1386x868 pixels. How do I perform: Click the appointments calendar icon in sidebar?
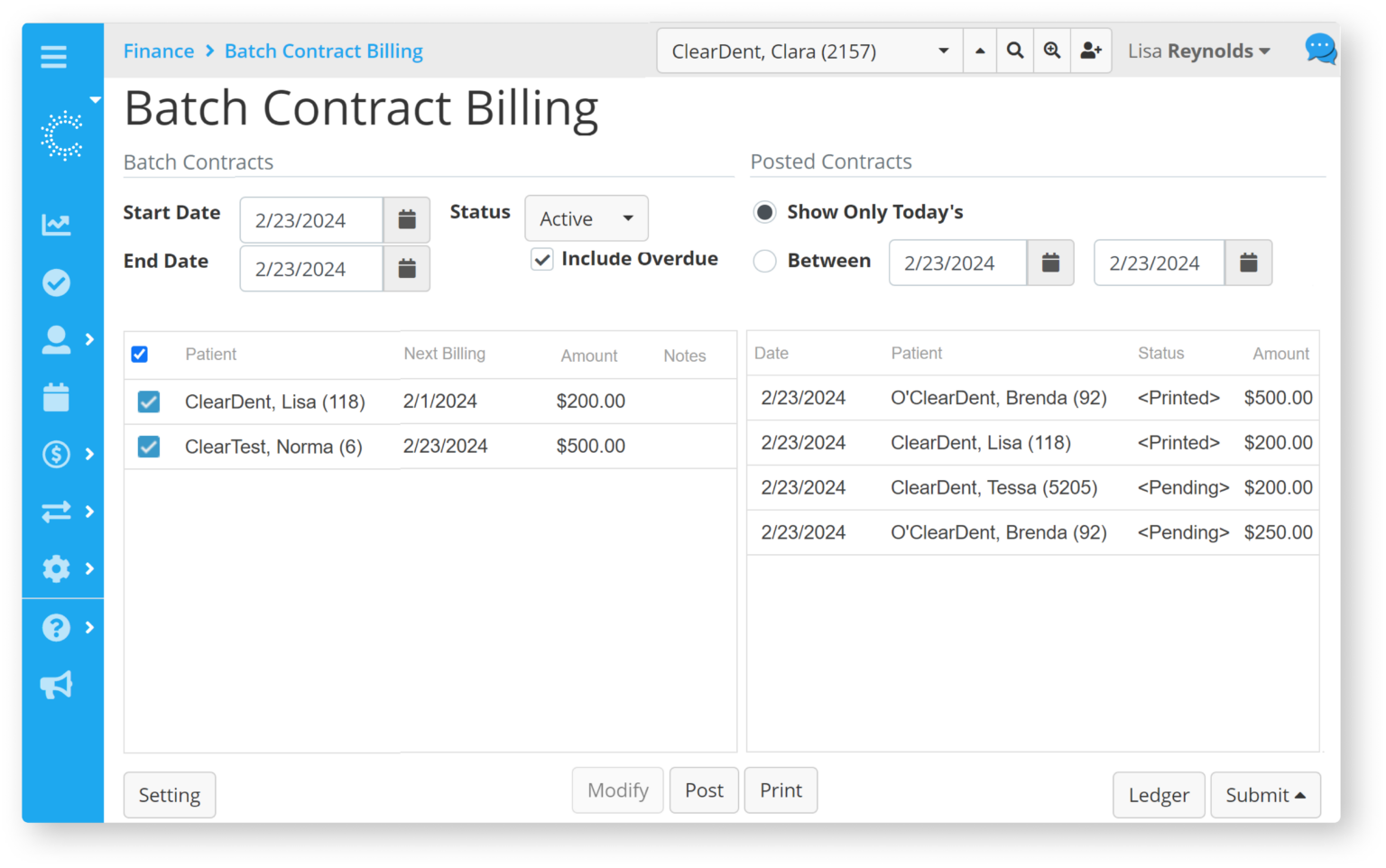pyautogui.click(x=55, y=397)
